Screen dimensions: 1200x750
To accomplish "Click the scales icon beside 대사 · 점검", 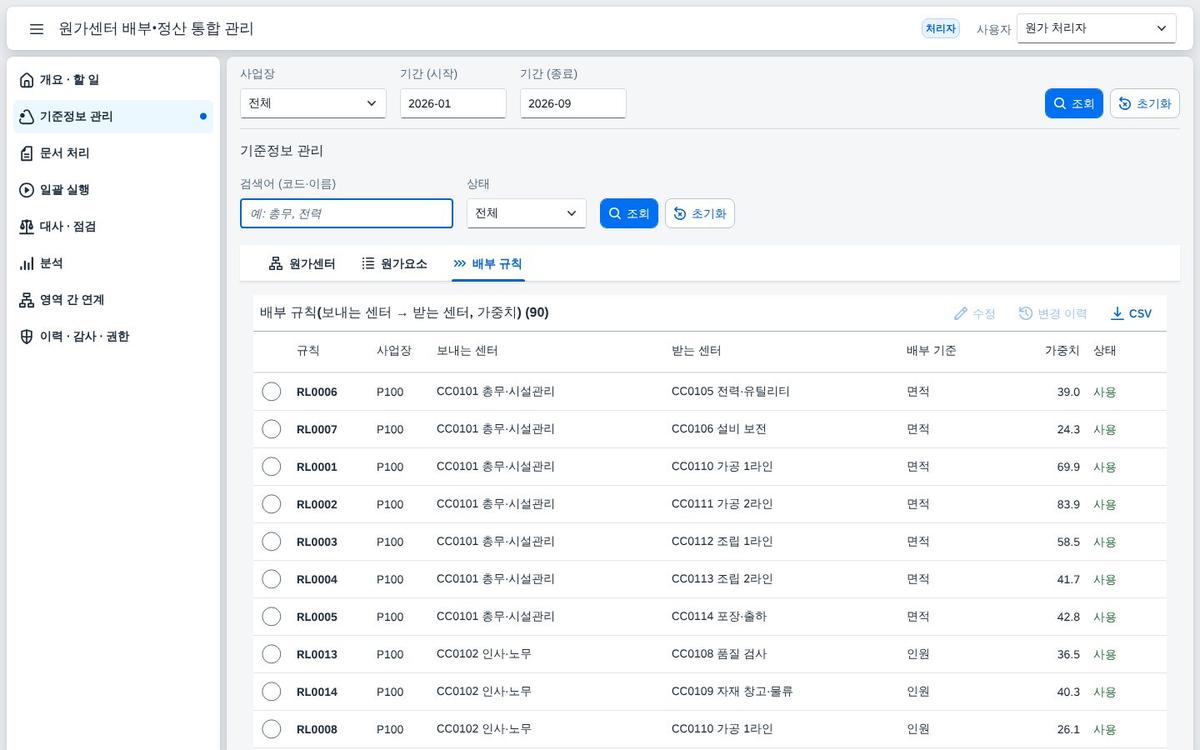I will (27, 227).
